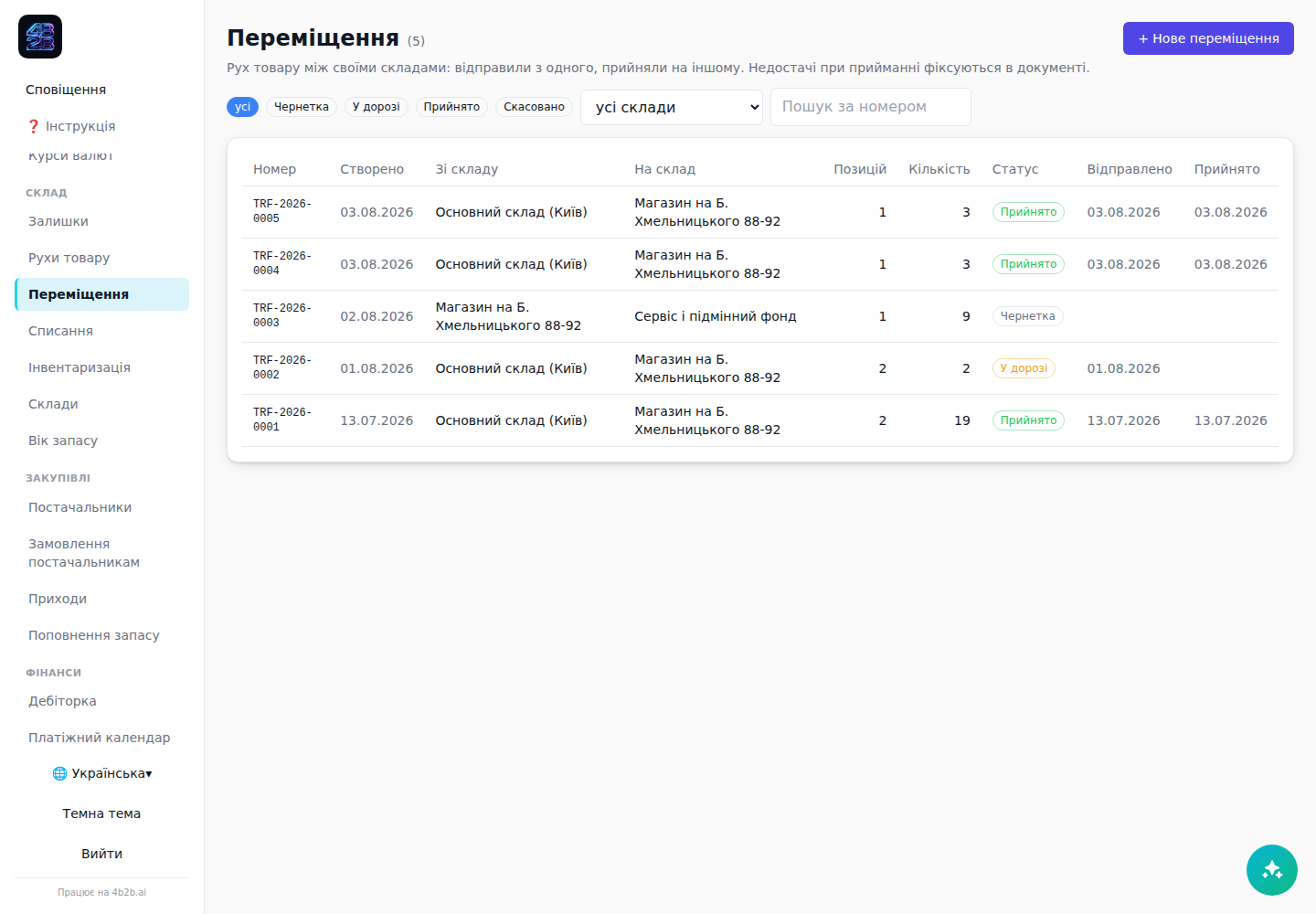This screenshot has width=1316, height=914.
Task: Filter by Прийнято chip
Action: [451, 107]
